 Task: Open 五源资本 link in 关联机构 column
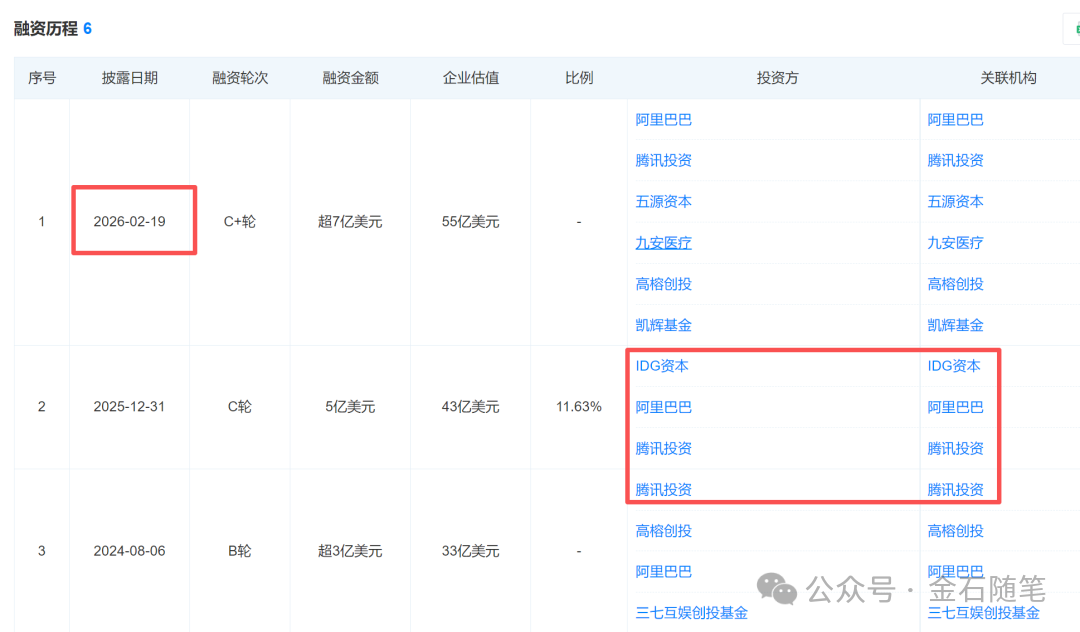pyautogui.click(x=955, y=202)
